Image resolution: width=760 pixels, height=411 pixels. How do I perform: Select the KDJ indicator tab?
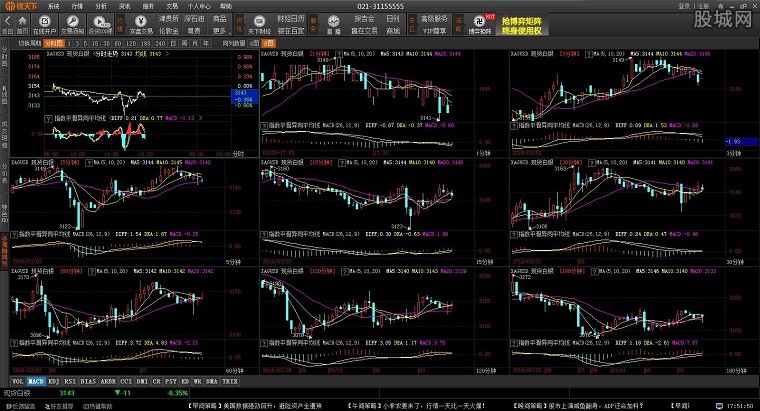click(x=54, y=381)
